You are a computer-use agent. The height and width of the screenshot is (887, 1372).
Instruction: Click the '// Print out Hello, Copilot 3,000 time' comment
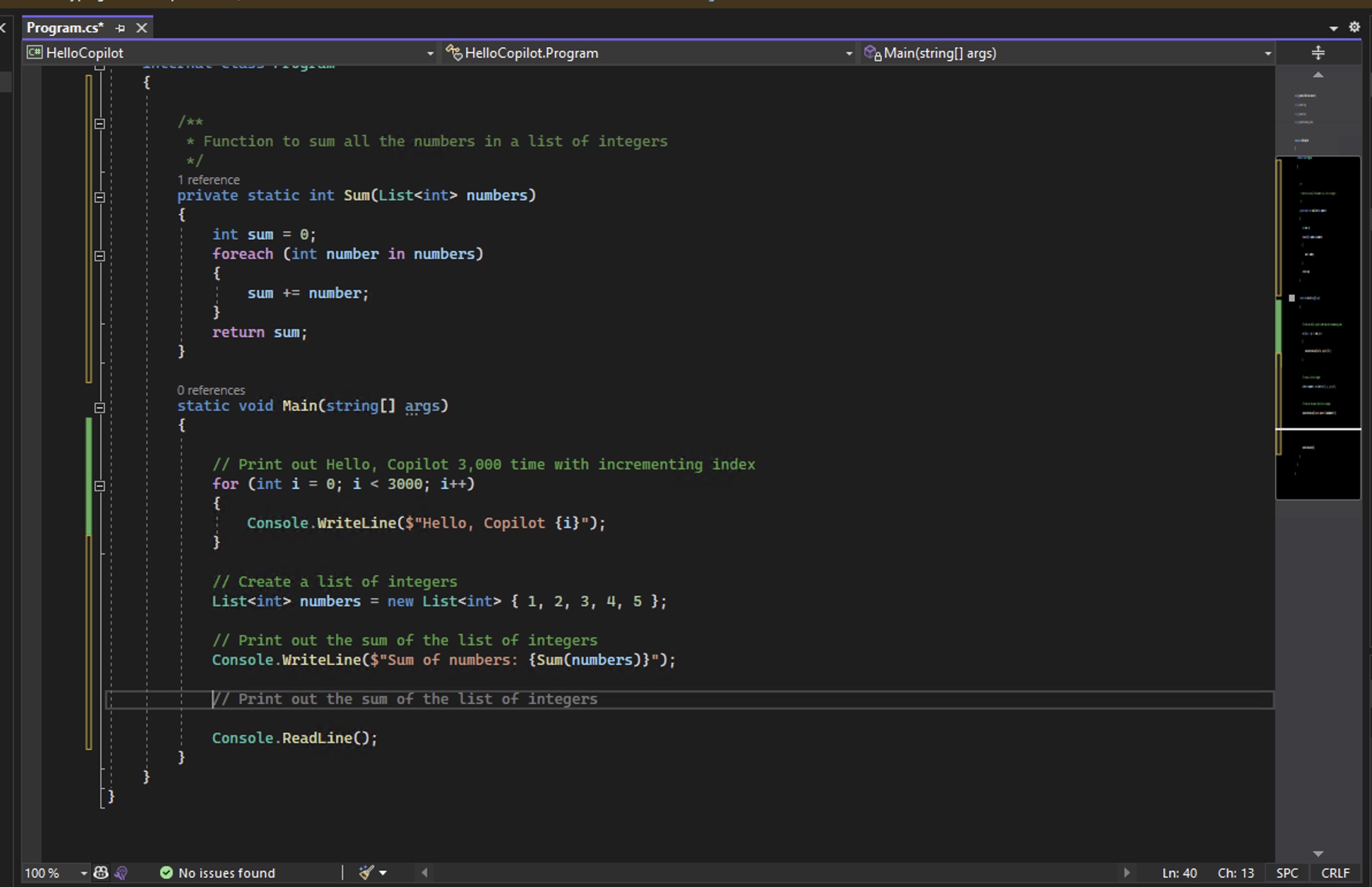[x=483, y=464]
